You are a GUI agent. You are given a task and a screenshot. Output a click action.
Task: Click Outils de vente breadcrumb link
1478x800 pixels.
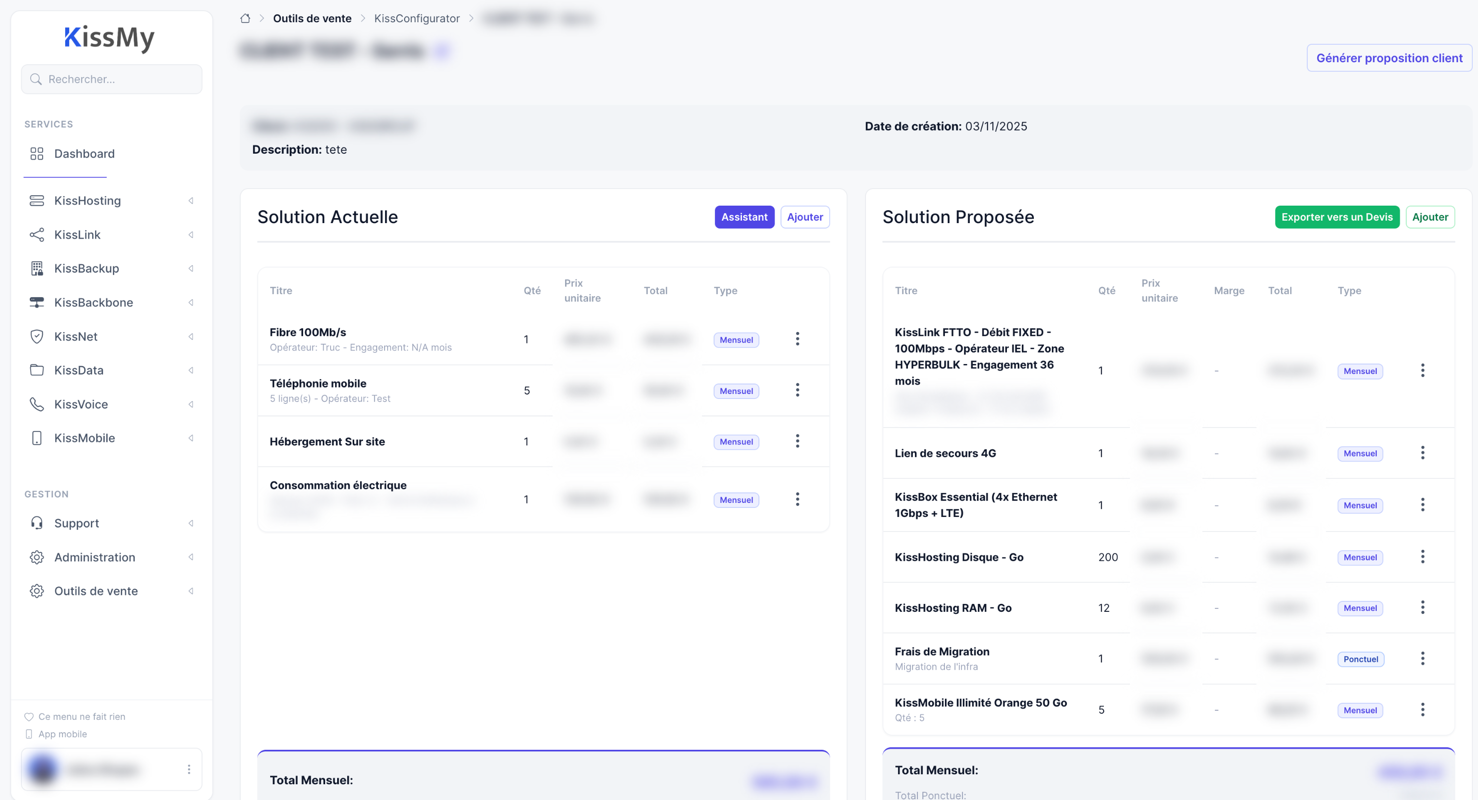[312, 18]
